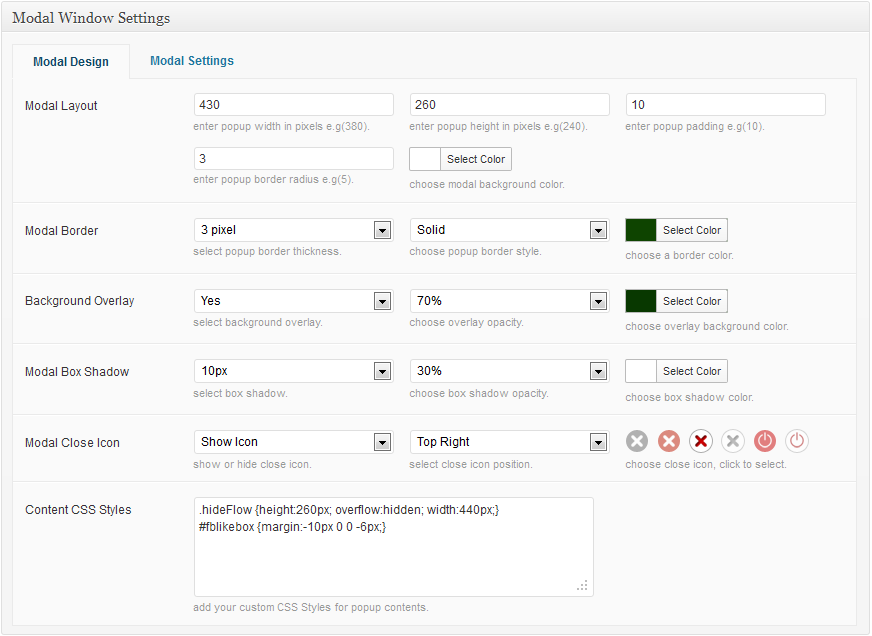Screen dimensions: 872x636
Task: Pick the outlined red power close icon
Action: tap(797, 441)
